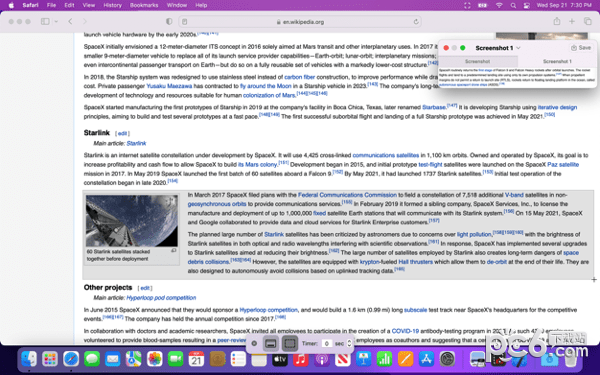Open the File menu
Viewport: 600px width, 375px height.
(x=51, y=5)
